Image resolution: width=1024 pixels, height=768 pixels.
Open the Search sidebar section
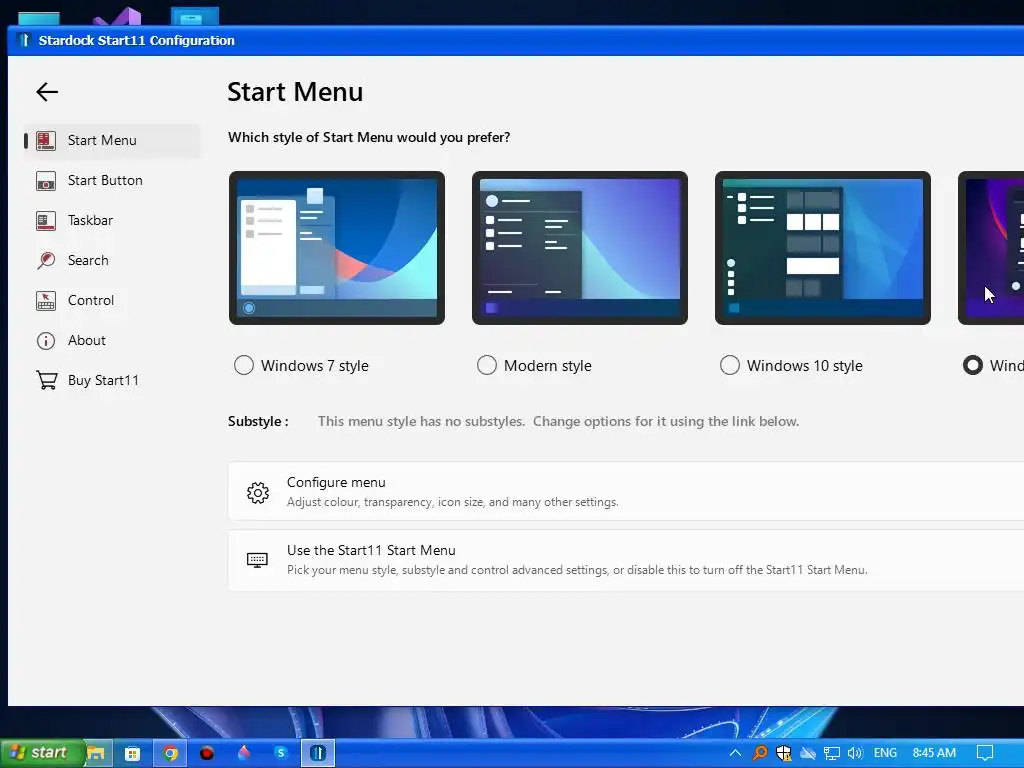112,260
